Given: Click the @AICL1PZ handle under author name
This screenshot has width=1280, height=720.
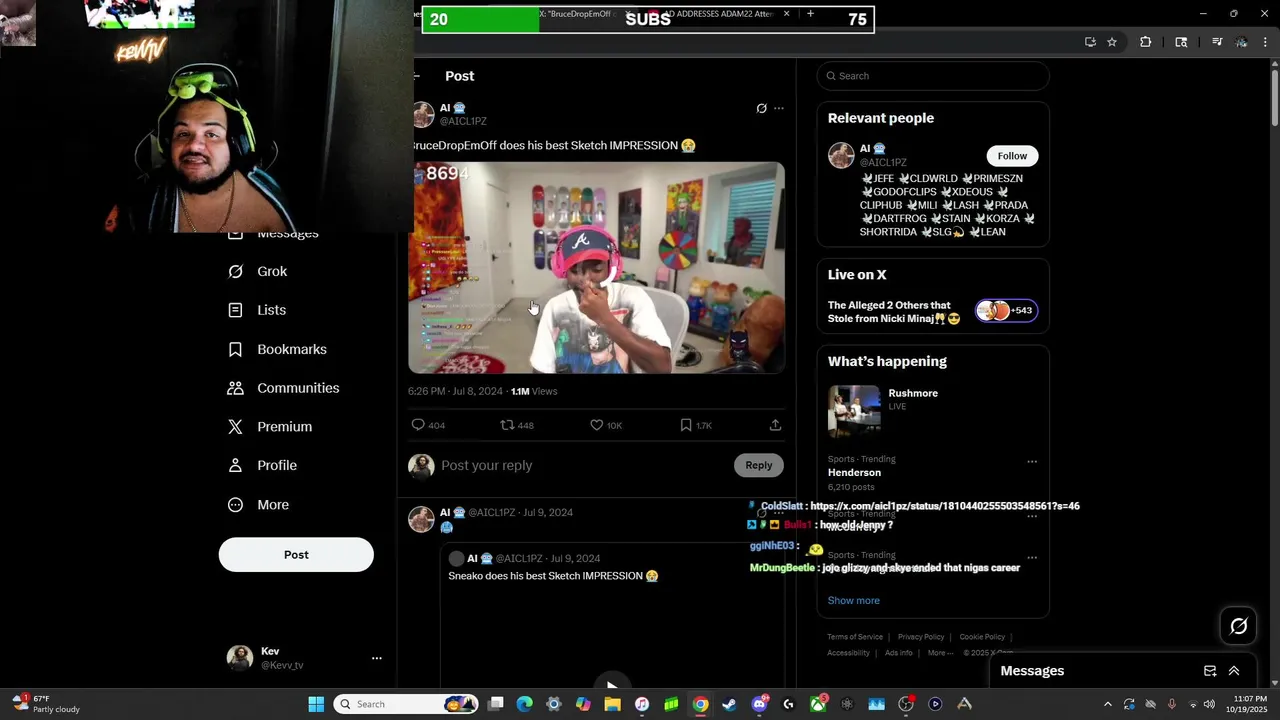Looking at the screenshot, I should tap(463, 121).
